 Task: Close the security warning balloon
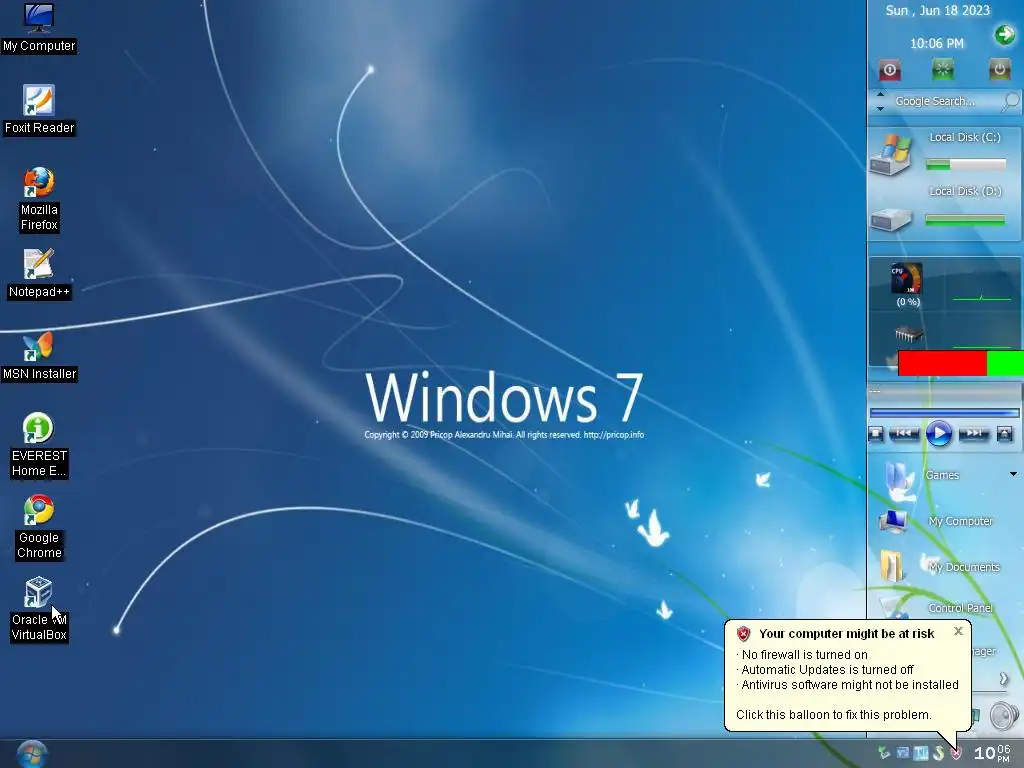[958, 631]
